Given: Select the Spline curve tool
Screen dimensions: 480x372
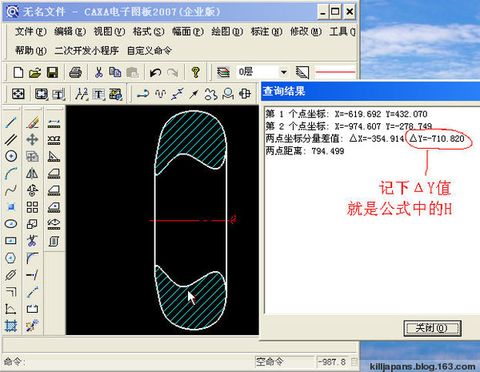Looking at the screenshot, I should (x=11, y=190).
